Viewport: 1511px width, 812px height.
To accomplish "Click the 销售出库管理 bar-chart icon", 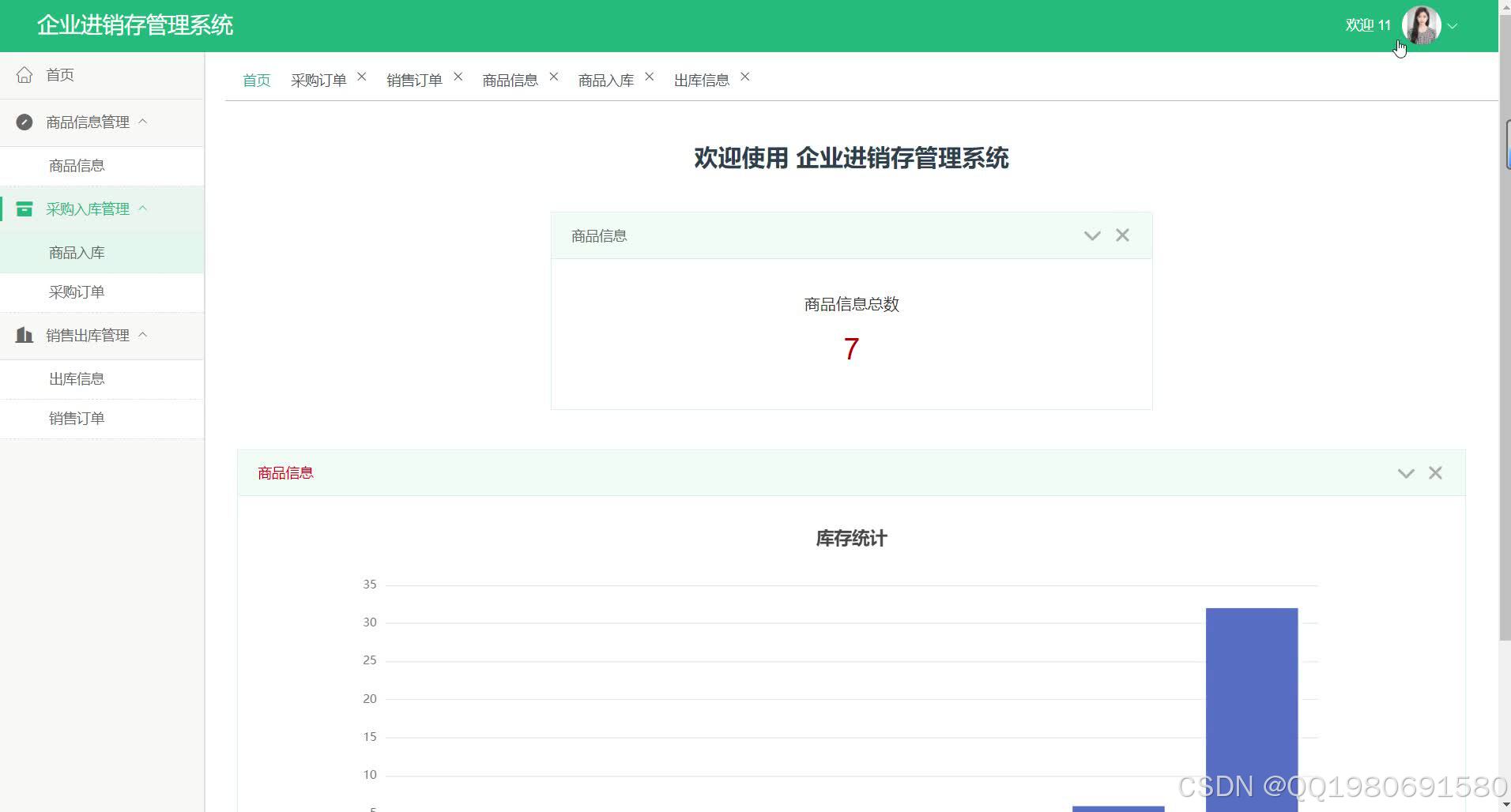I will pyautogui.click(x=24, y=336).
